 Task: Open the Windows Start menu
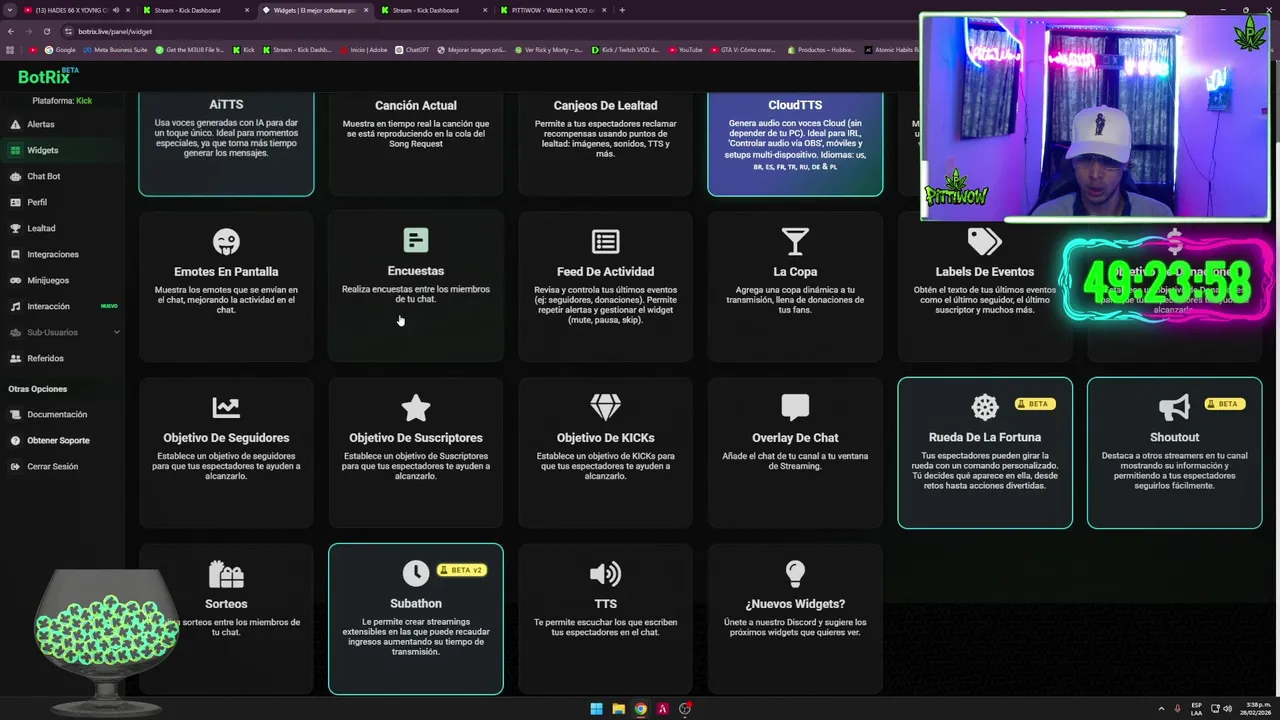click(x=596, y=709)
